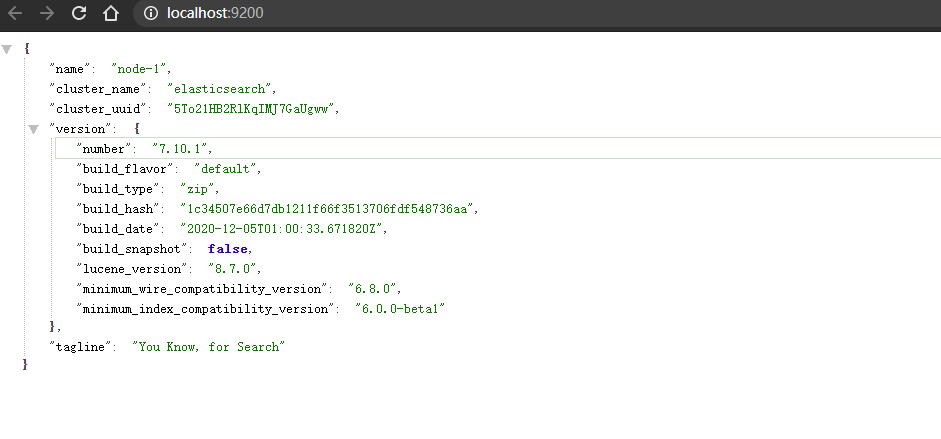Collapse the root JSON object triangle

coord(7,49)
